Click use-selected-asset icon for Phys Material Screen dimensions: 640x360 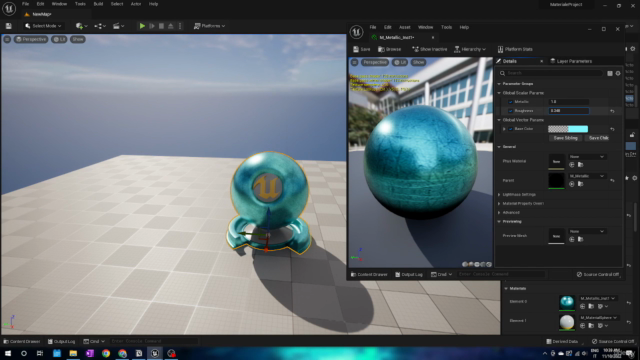(x=571, y=165)
